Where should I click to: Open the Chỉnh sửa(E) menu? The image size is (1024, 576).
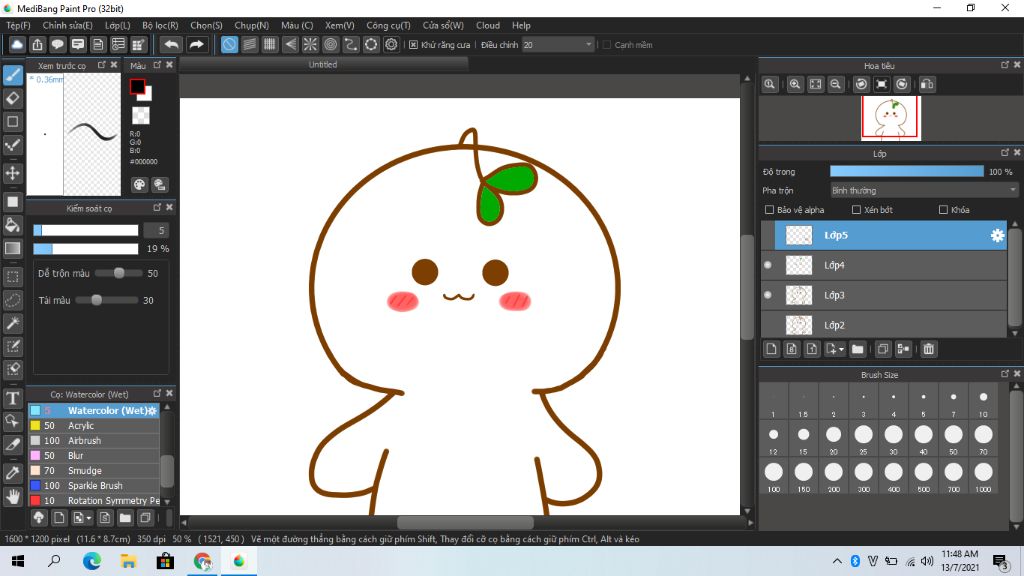click(x=67, y=25)
